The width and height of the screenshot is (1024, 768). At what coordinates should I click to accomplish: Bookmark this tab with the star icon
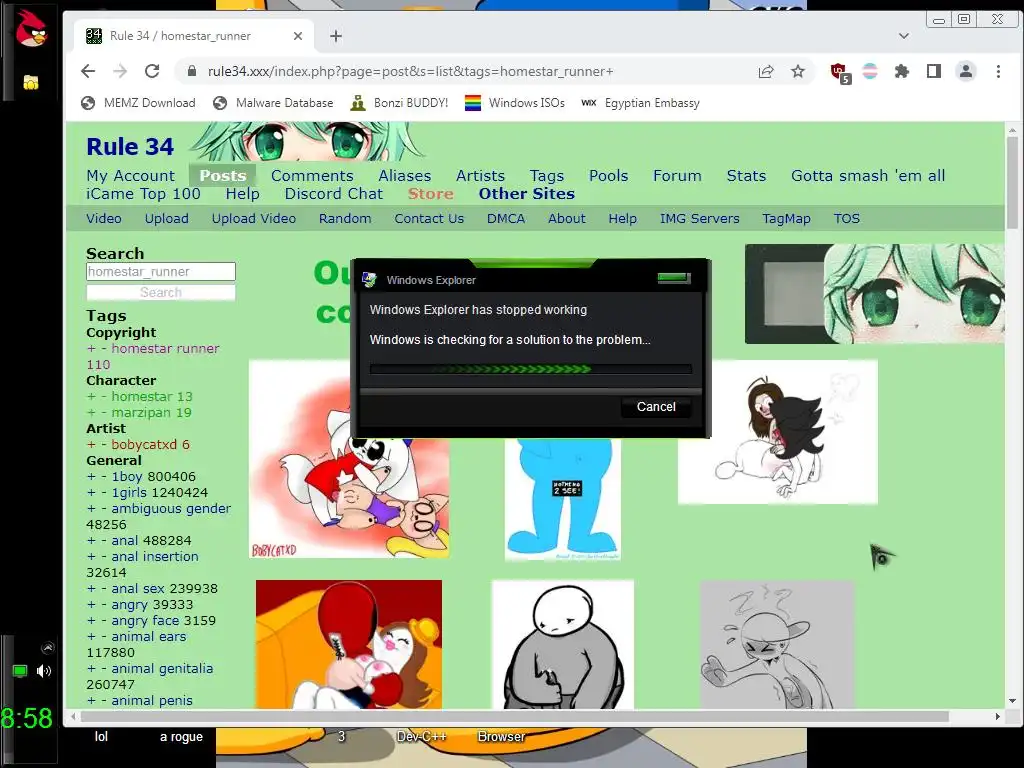[798, 71]
